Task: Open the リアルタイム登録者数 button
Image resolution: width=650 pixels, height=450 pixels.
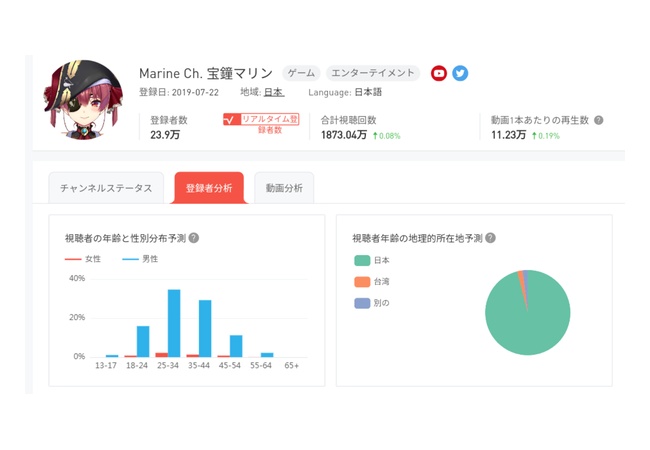Action: [261, 124]
